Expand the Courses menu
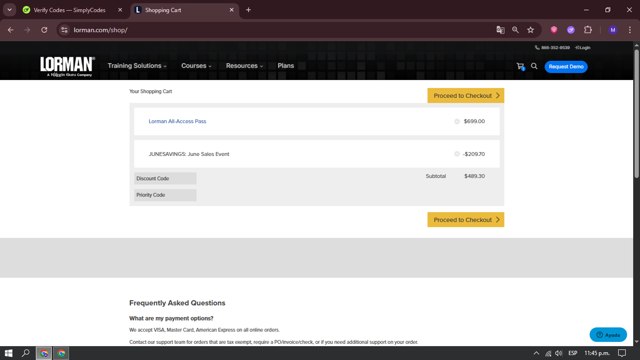This screenshot has height=360, width=640. [x=196, y=66]
